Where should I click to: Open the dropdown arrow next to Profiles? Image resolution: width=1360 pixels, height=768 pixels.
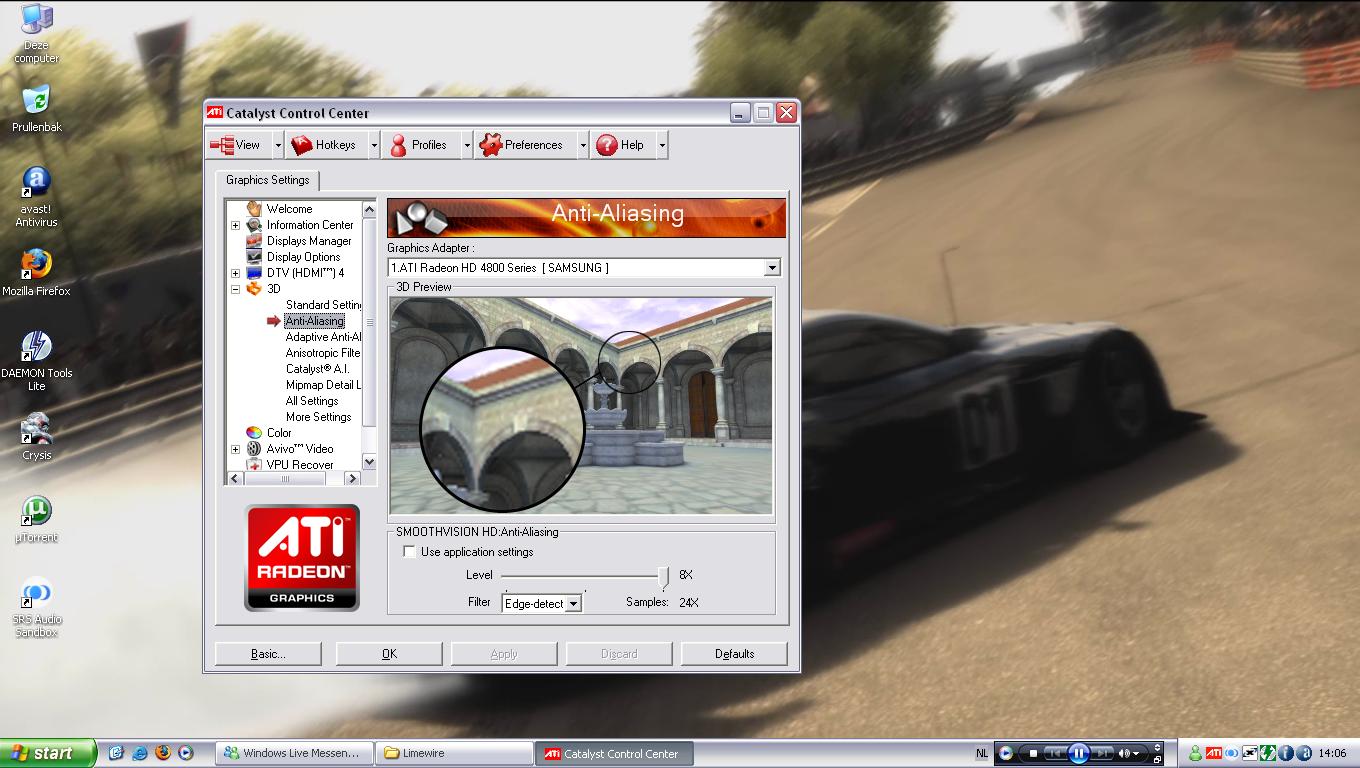(x=466, y=145)
